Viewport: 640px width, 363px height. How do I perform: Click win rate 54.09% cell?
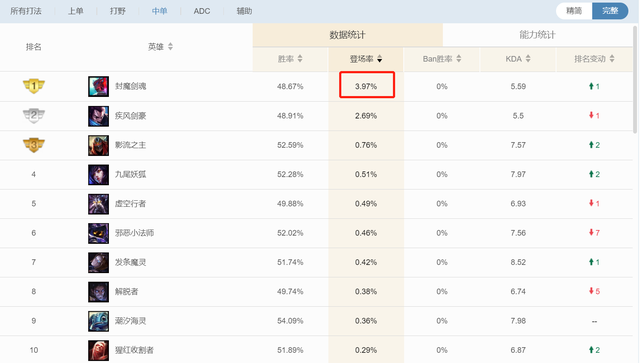290,321
